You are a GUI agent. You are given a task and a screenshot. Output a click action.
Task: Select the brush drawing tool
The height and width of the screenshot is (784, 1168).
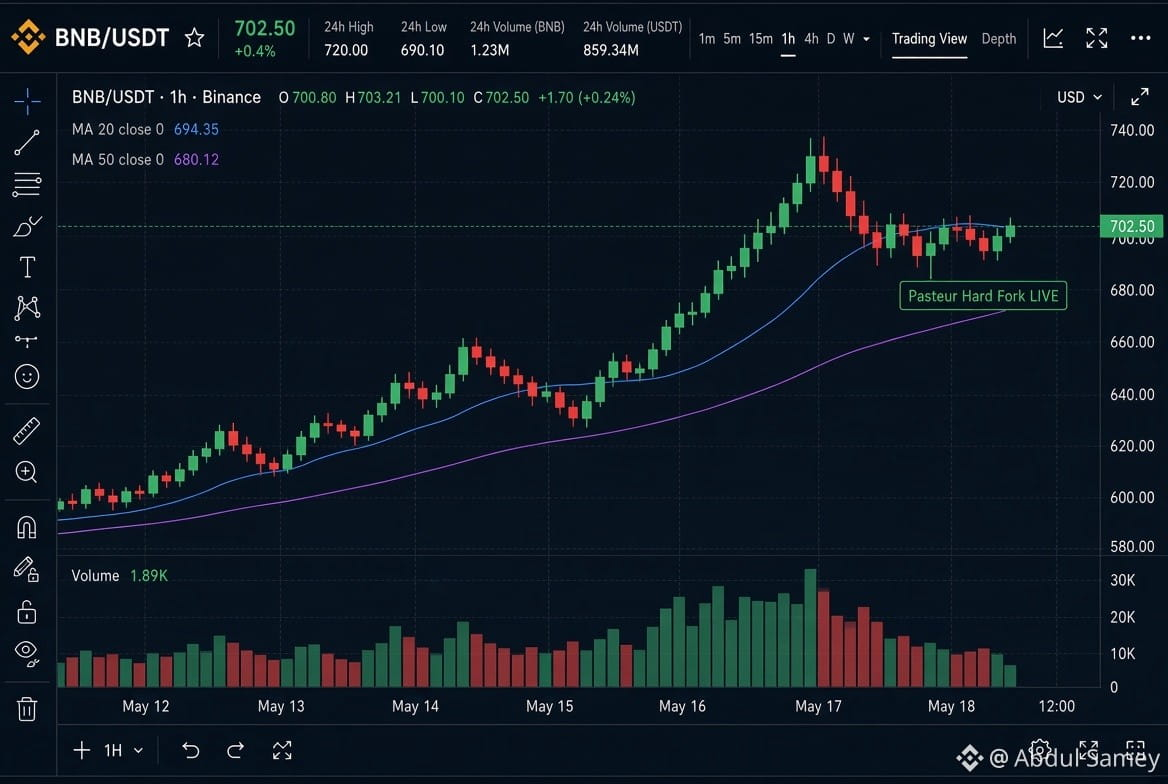coord(27,226)
